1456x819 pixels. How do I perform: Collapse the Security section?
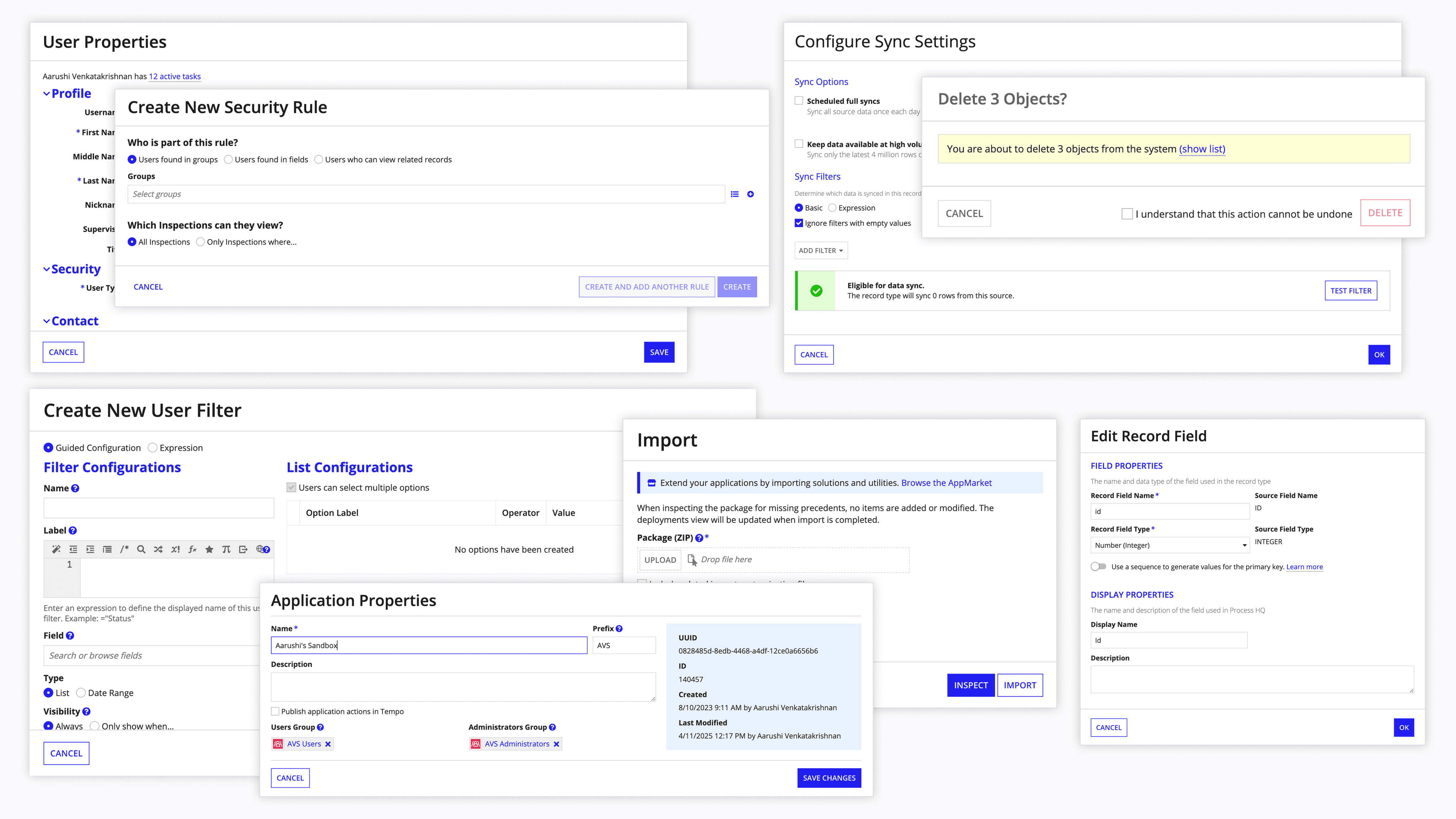click(46, 269)
